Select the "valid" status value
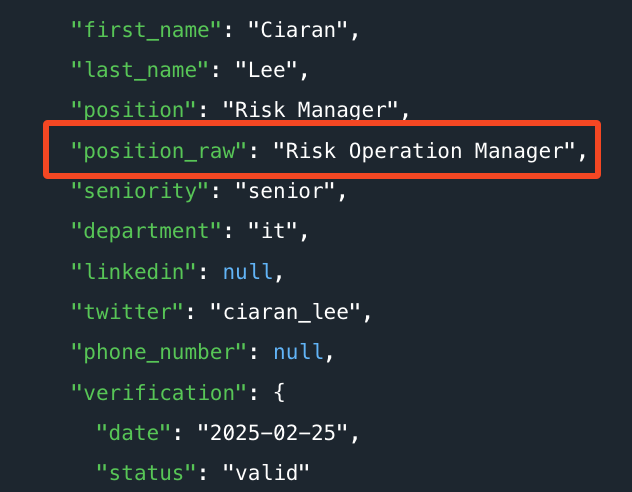This screenshot has width=632, height=492. coord(266,473)
